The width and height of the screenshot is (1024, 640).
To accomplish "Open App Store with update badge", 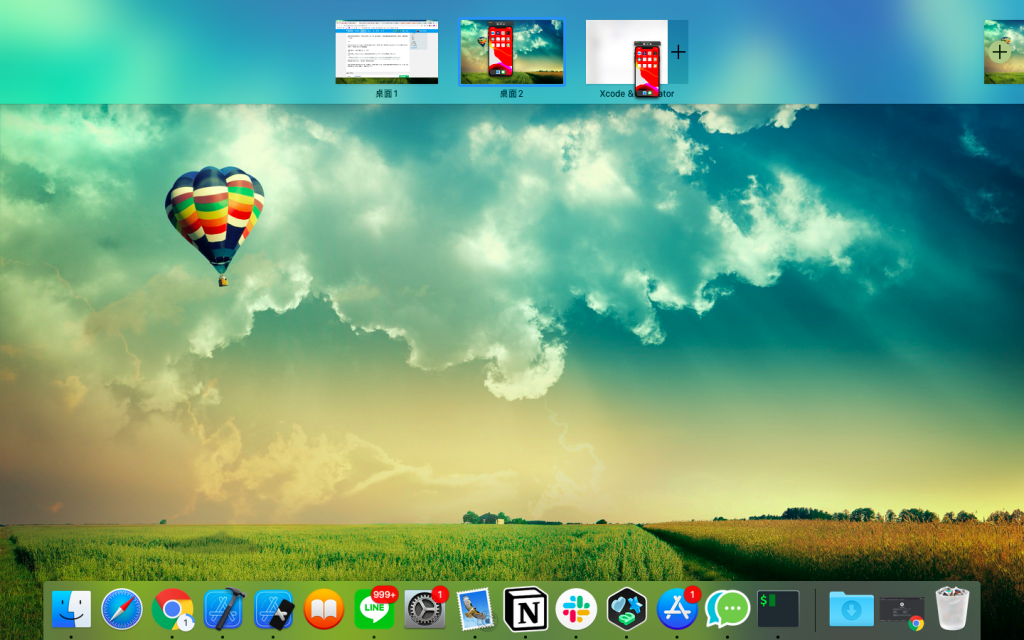I will [x=677, y=609].
